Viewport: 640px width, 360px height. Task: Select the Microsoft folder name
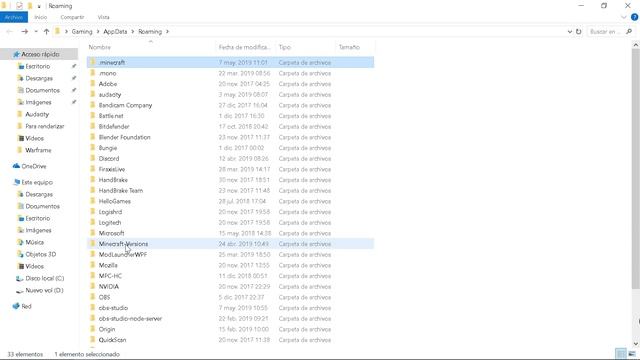[x=111, y=233]
